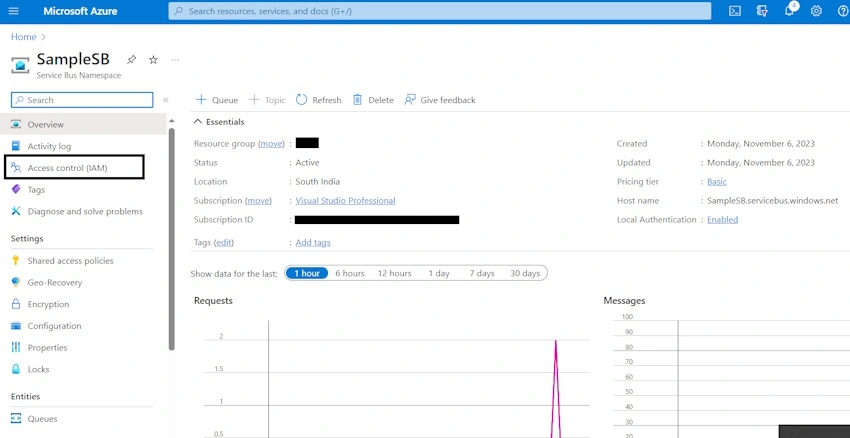850x438 pixels.
Task: Add a new Queue from the toolbar
Action: [217, 100]
